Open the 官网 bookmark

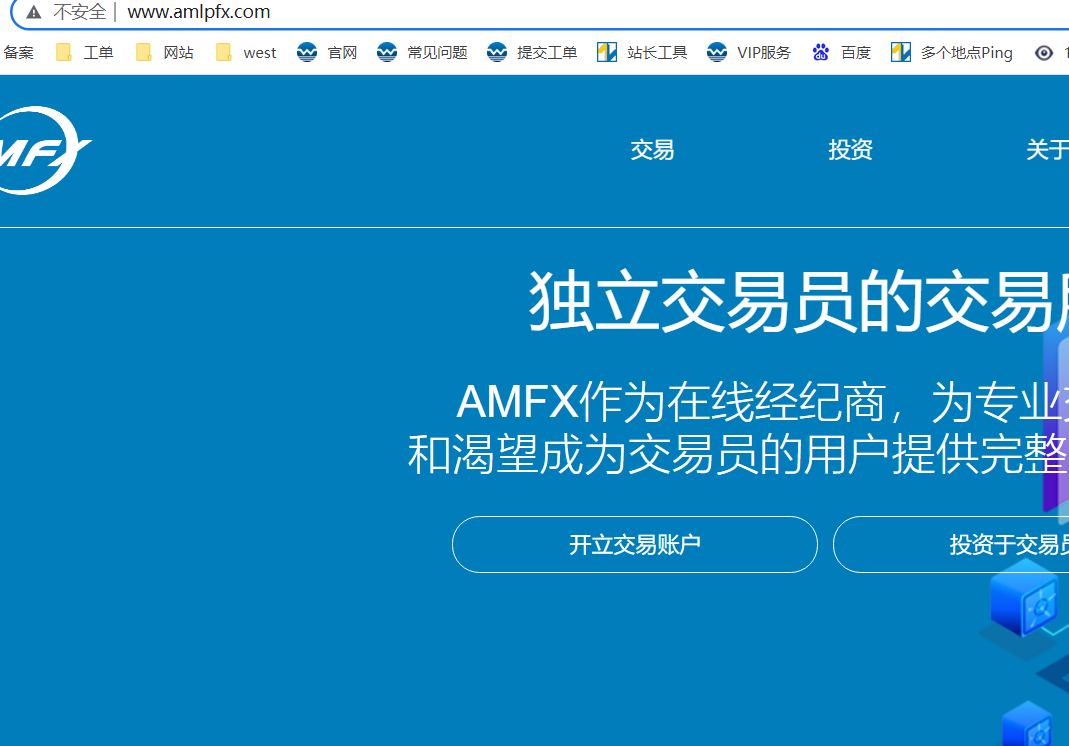(327, 53)
